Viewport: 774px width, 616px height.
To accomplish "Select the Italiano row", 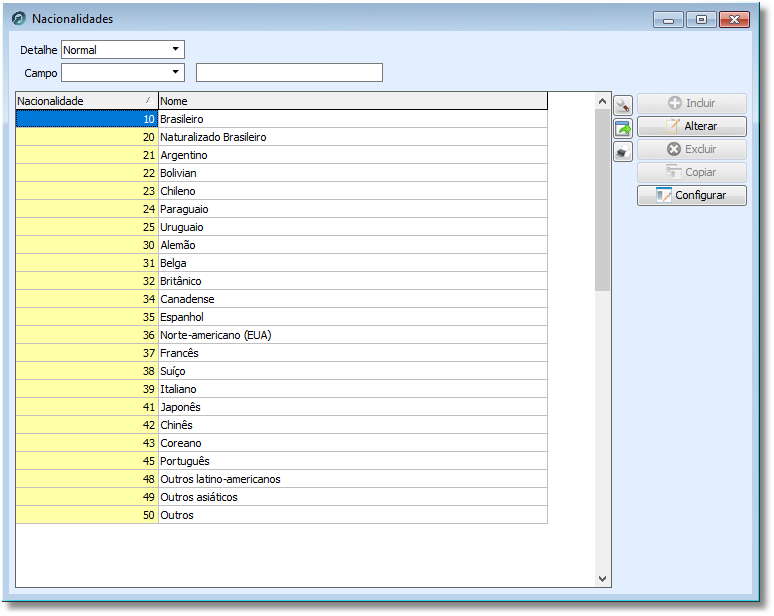I will (x=281, y=389).
